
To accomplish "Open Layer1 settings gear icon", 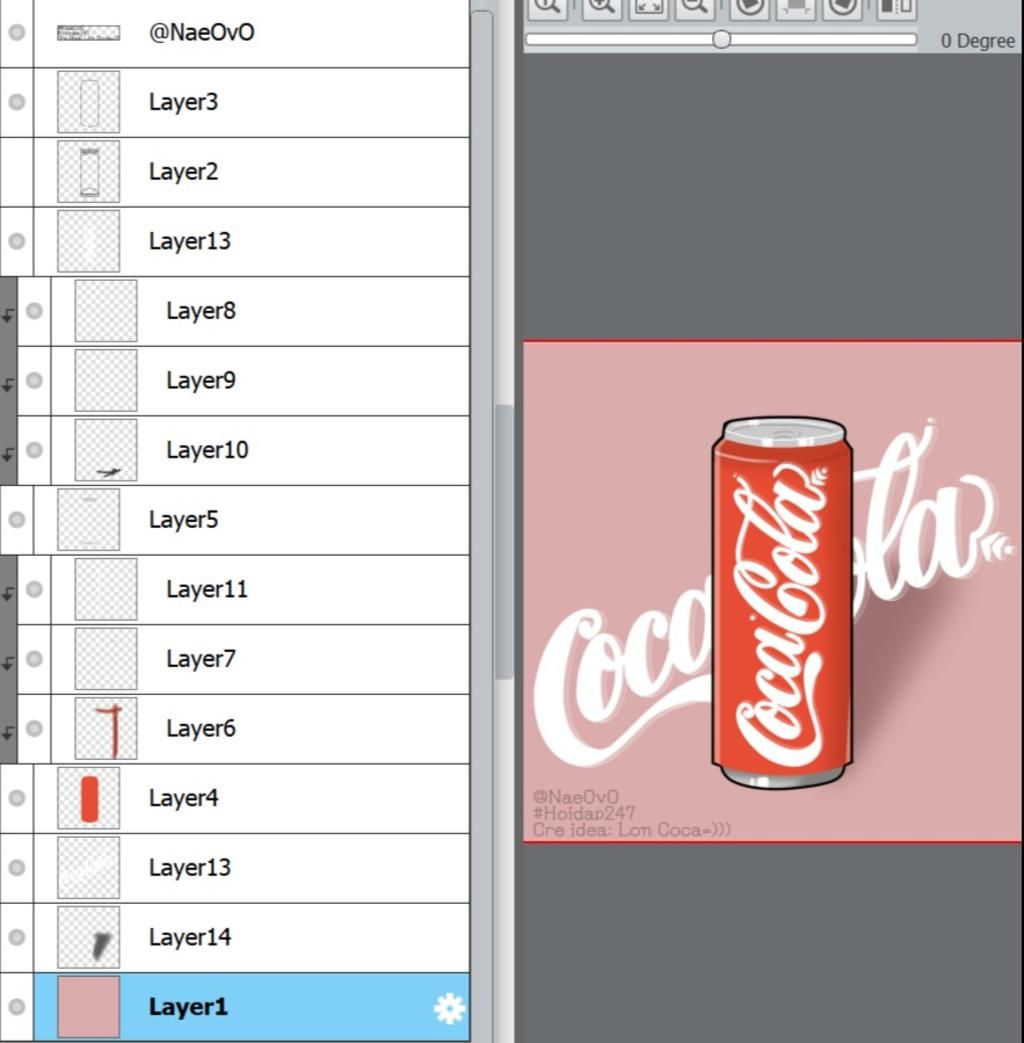I will [449, 1008].
